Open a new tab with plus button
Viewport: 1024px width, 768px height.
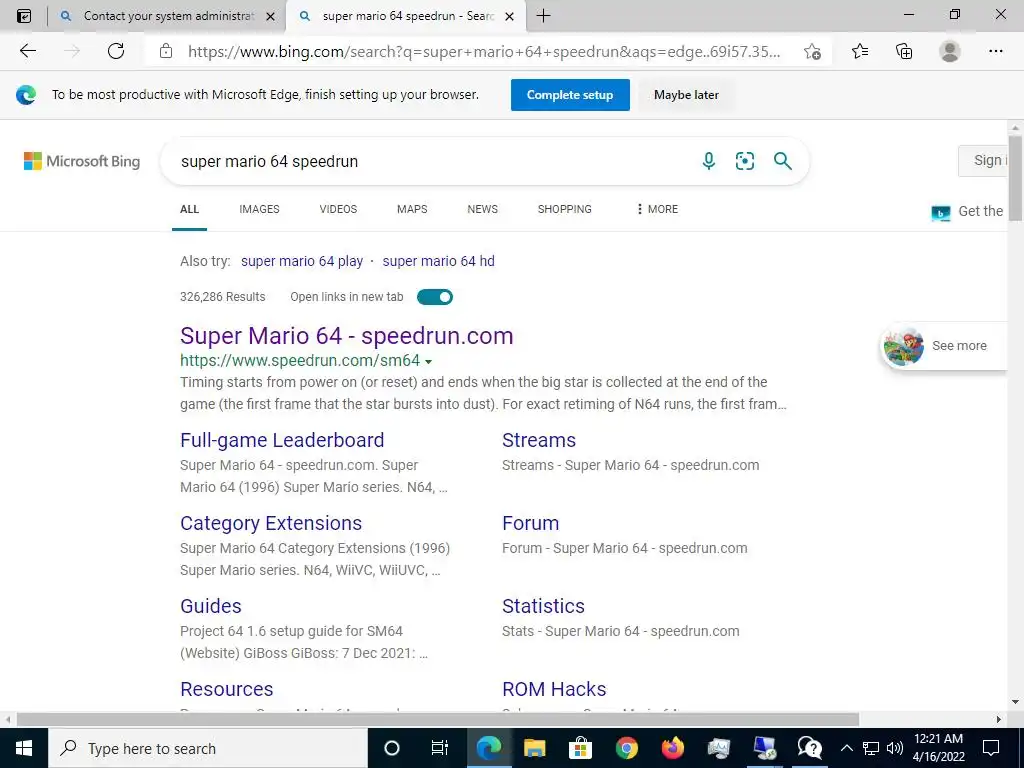coord(543,16)
